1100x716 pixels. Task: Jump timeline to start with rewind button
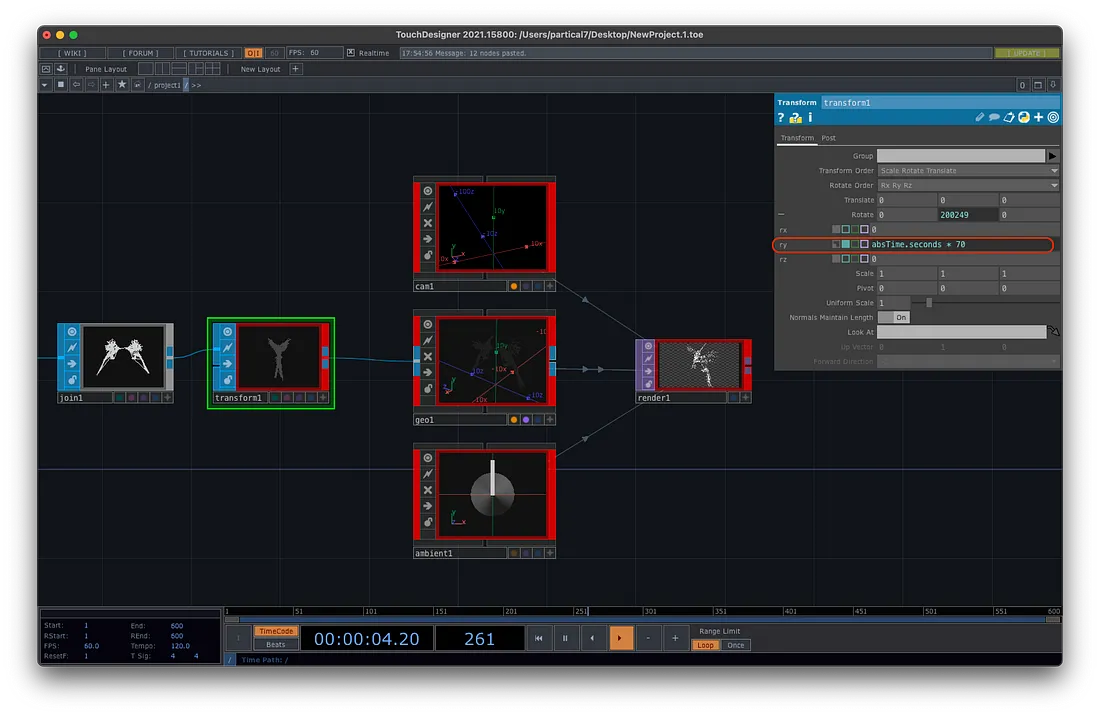[538, 638]
